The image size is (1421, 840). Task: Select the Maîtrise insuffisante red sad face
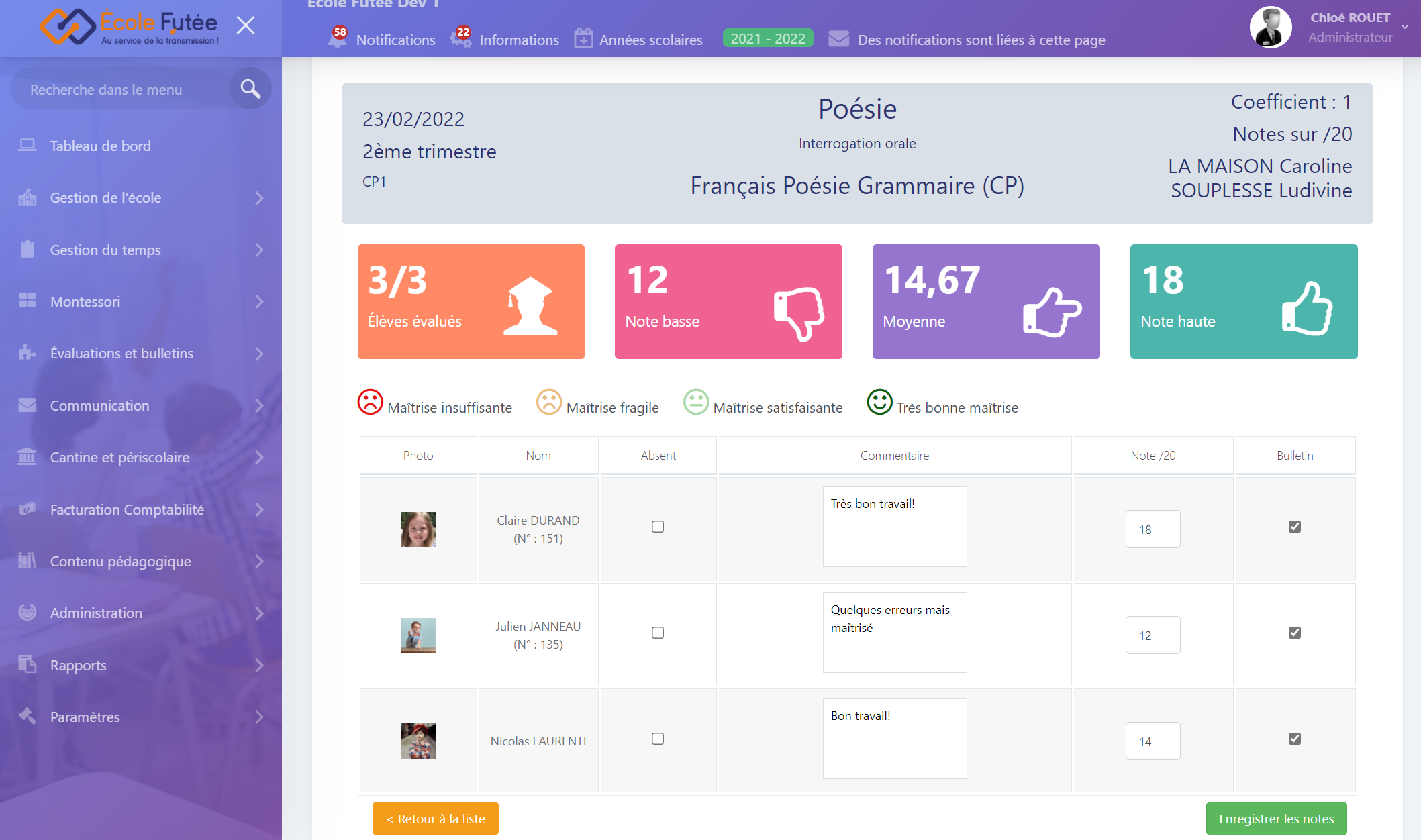(x=371, y=402)
